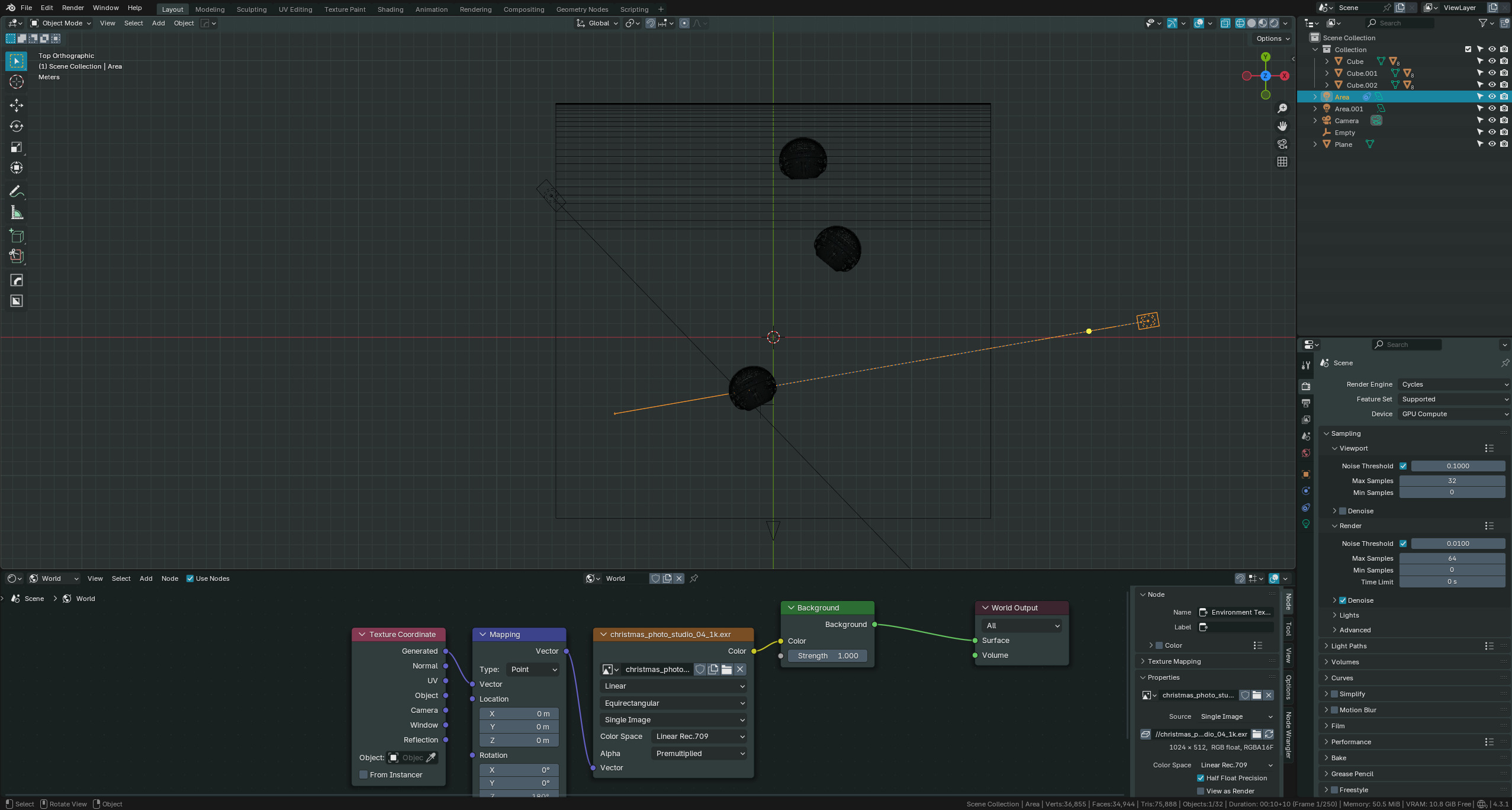The image size is (1512, 810).
Task: Select the Rotate tool in the left toolbar
Action: [x=17, y=126]
